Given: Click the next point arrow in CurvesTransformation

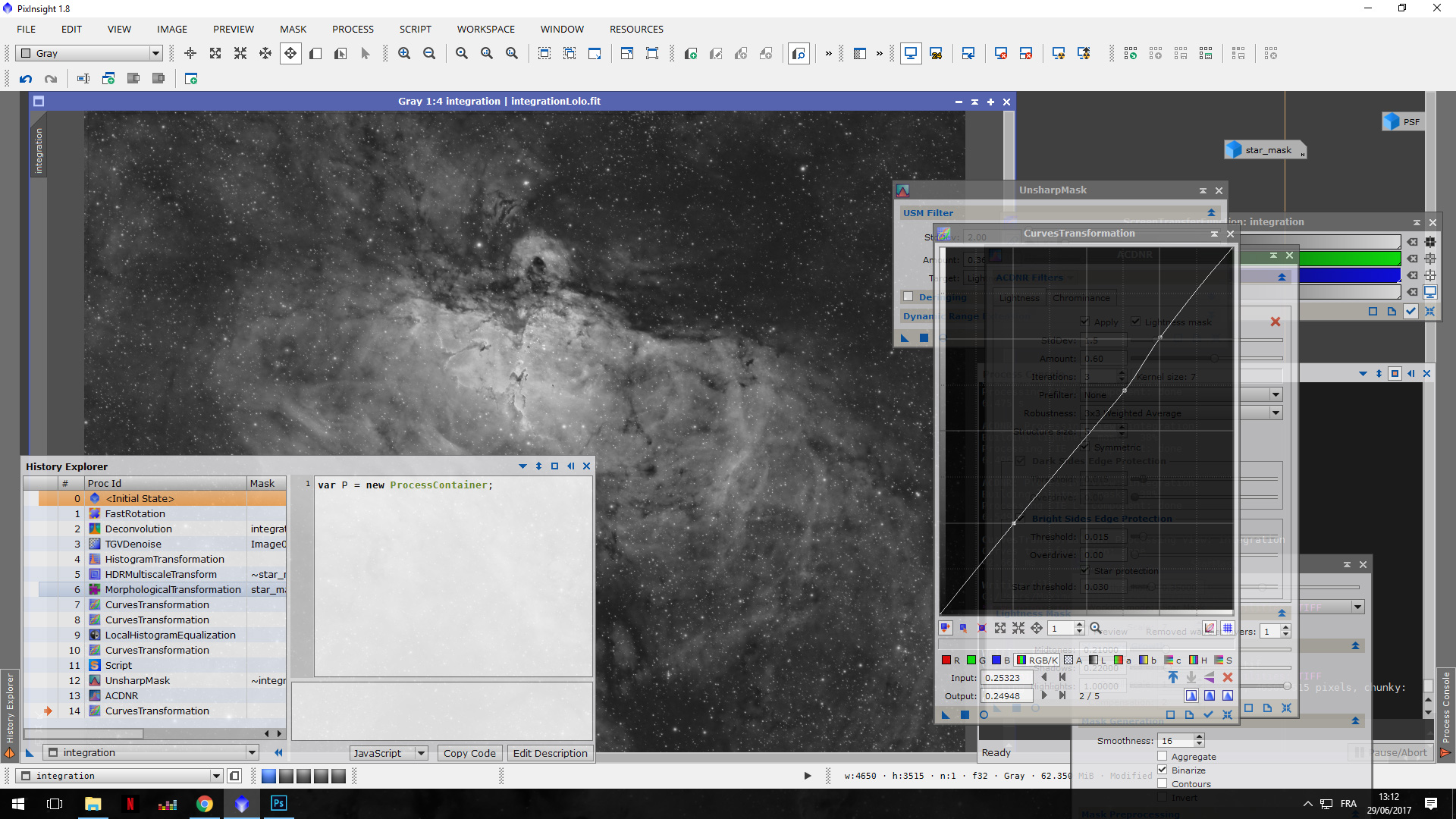Looking at the screenshot, I should [1044, 695].
